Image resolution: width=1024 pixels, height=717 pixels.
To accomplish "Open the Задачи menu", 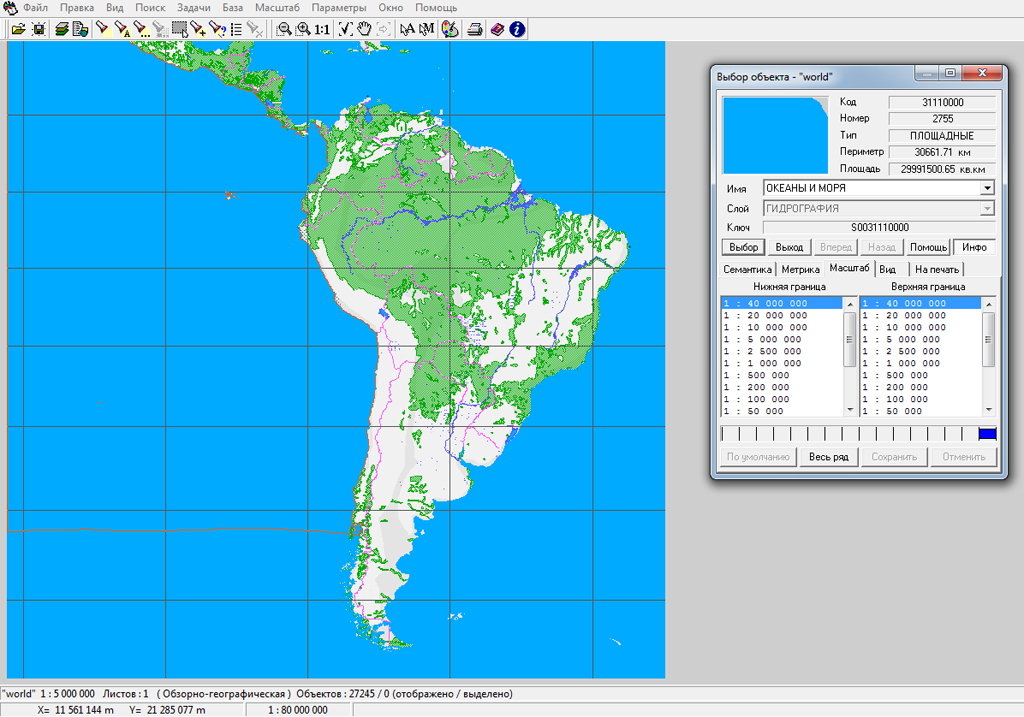I will (x=193, y=8).
